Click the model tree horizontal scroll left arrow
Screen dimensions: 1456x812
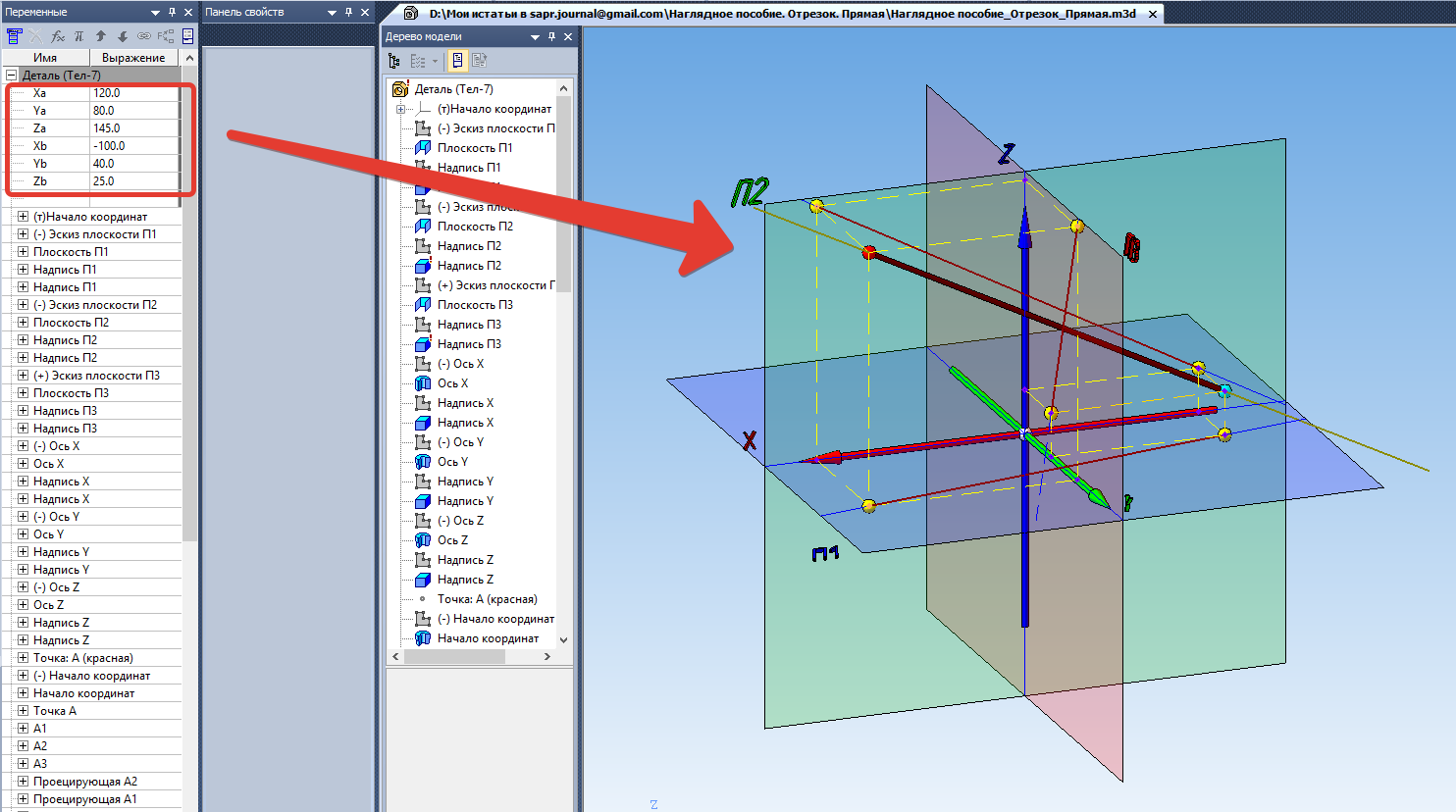pyautogui.click(x=395, y=656)
